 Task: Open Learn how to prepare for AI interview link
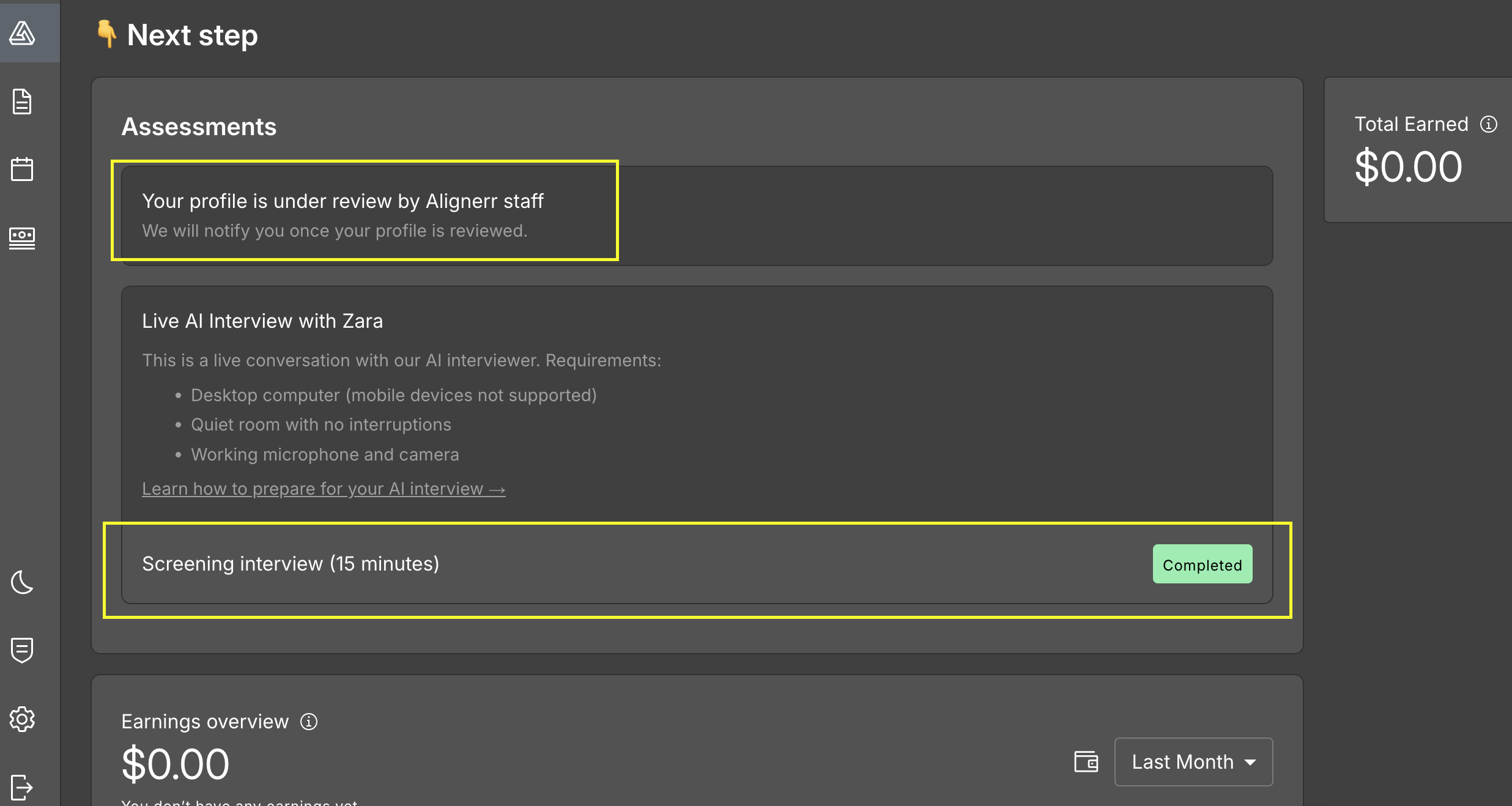point(324,489)
